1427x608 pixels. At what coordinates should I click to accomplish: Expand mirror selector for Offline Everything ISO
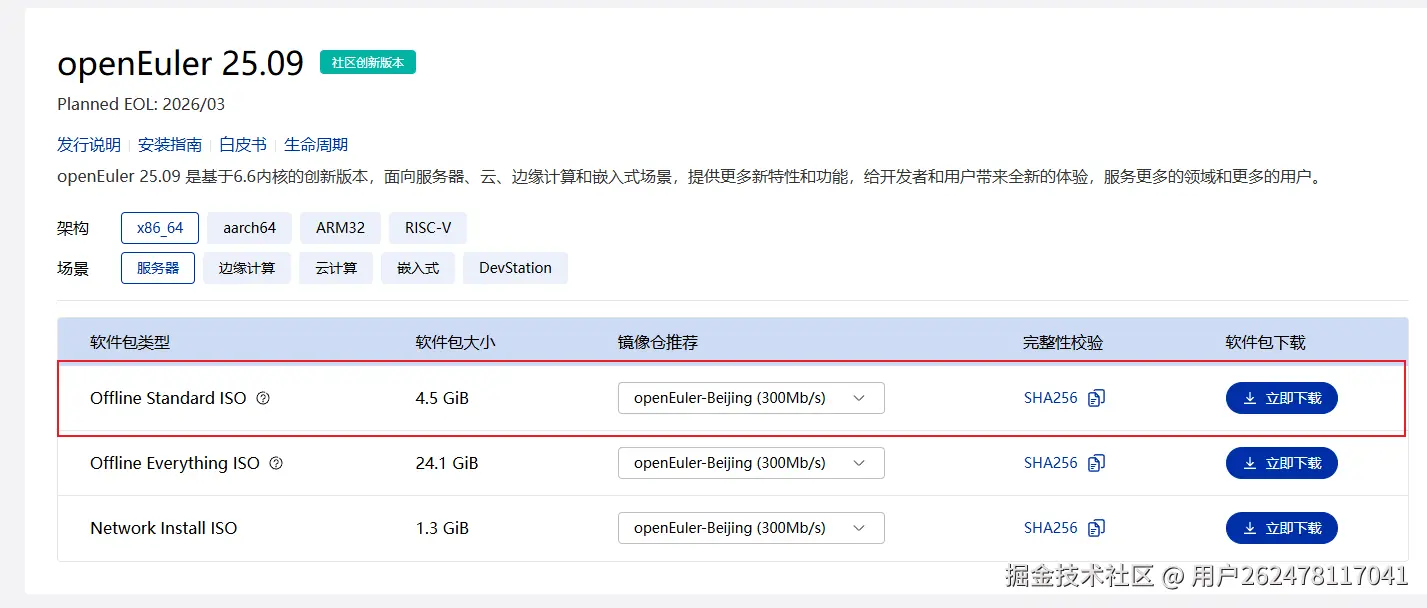(751, 463)
